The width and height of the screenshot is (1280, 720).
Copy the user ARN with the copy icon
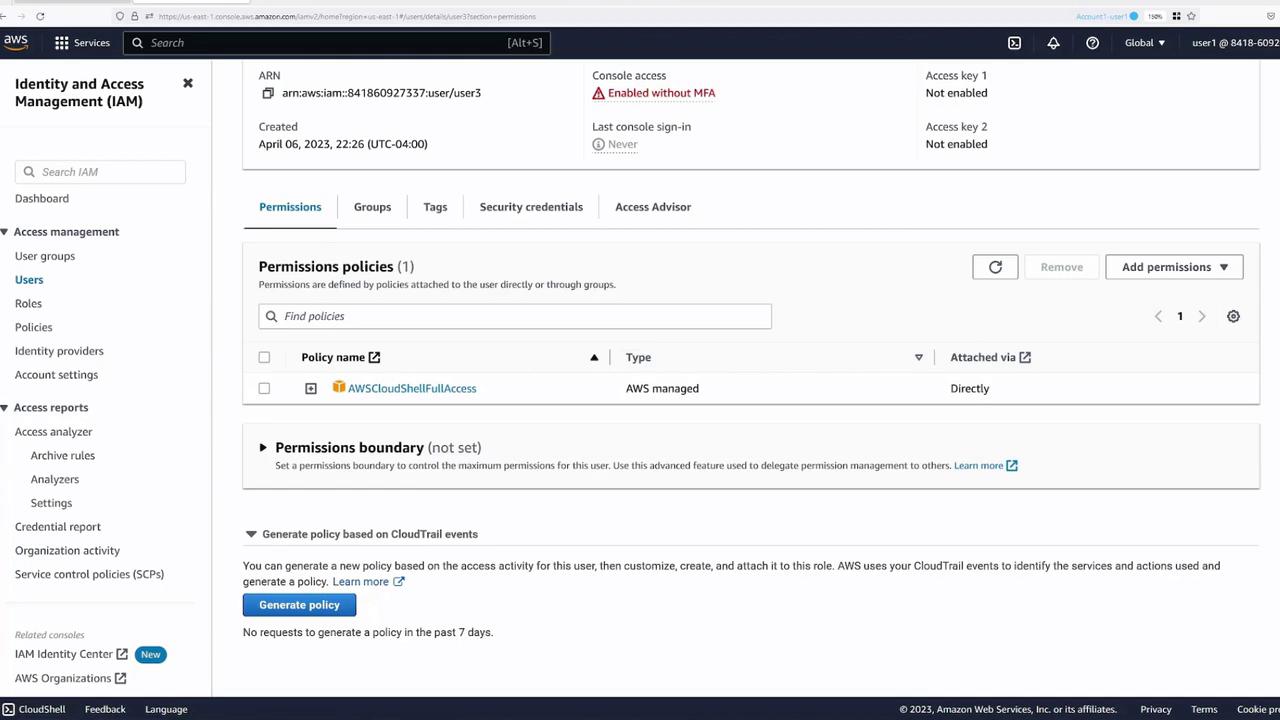click(268, 93)
